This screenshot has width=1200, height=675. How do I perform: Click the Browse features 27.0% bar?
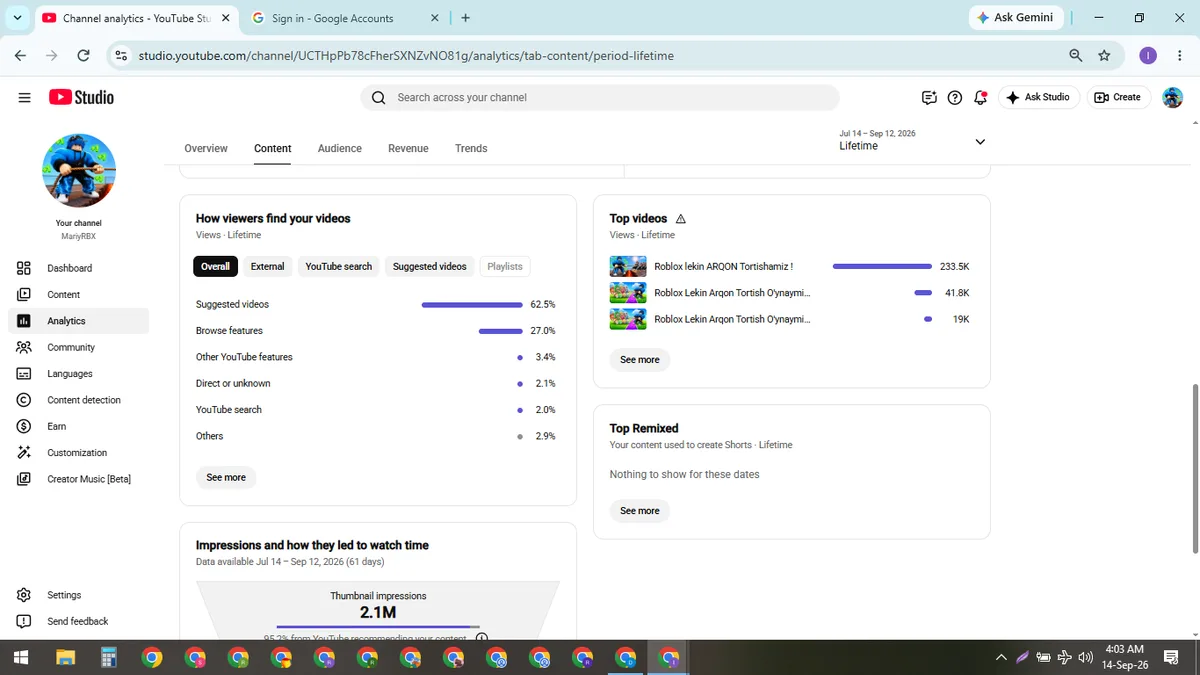pyautogui.click(x=501, y=331)
